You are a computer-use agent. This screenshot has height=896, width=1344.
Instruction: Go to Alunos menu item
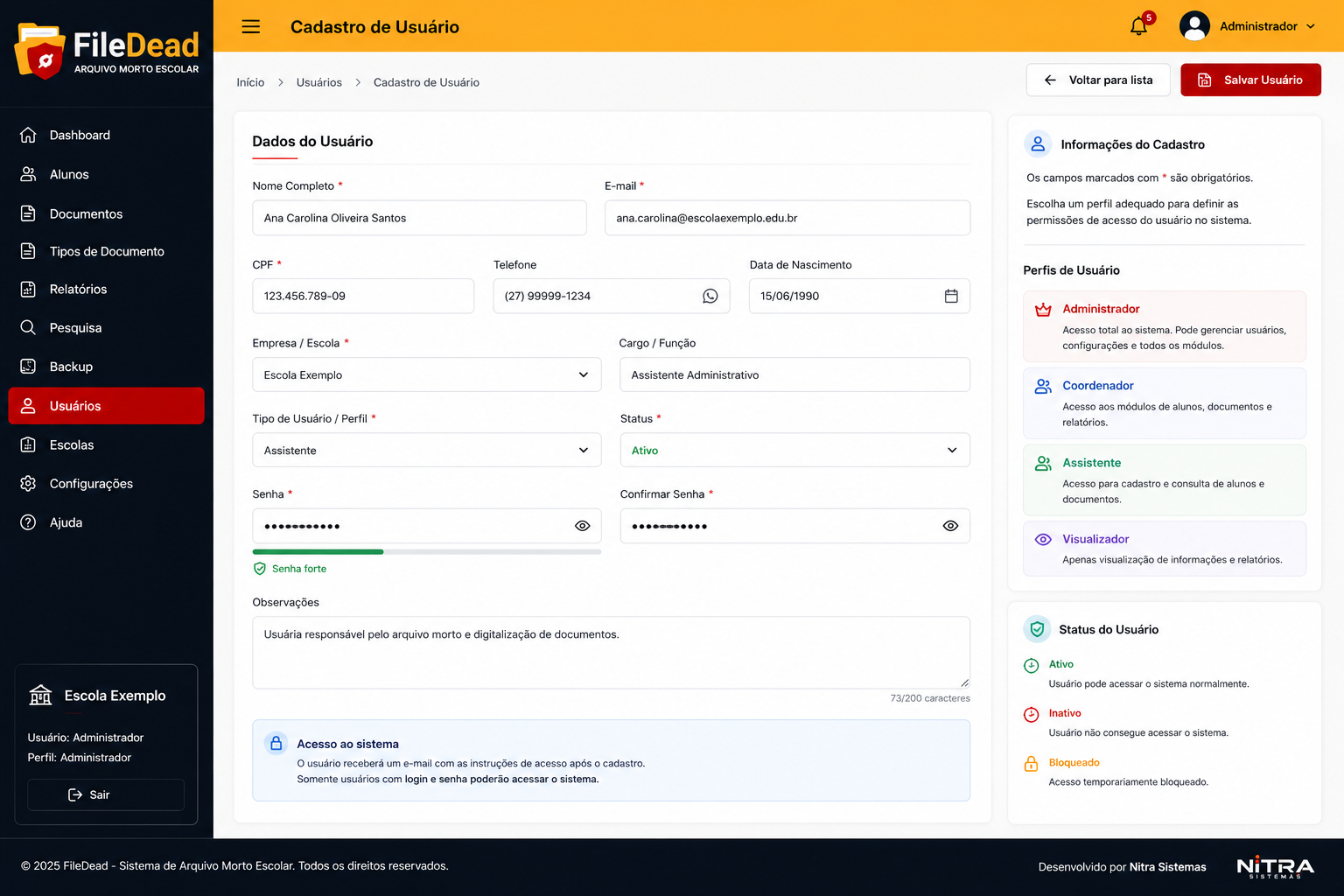[x=107, y=174]
